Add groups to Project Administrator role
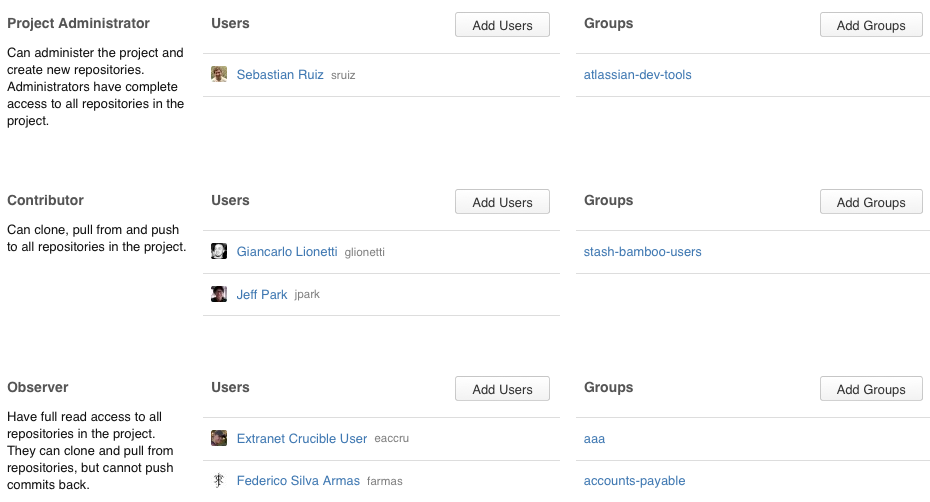 click(871, 25)
